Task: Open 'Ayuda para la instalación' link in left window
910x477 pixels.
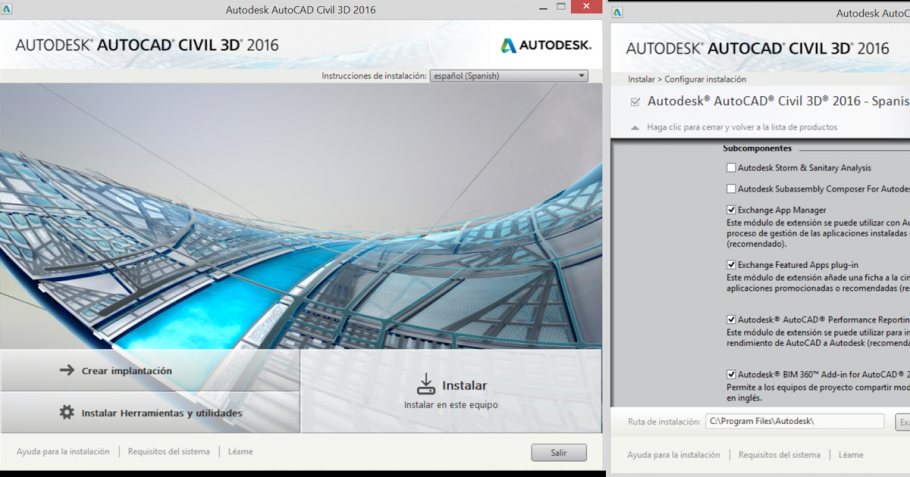Action: click(x=63, y=452)
